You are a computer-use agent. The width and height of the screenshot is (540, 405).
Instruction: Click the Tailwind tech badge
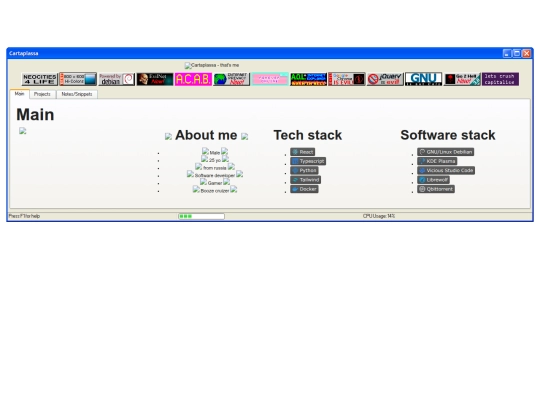coord(305,180)
